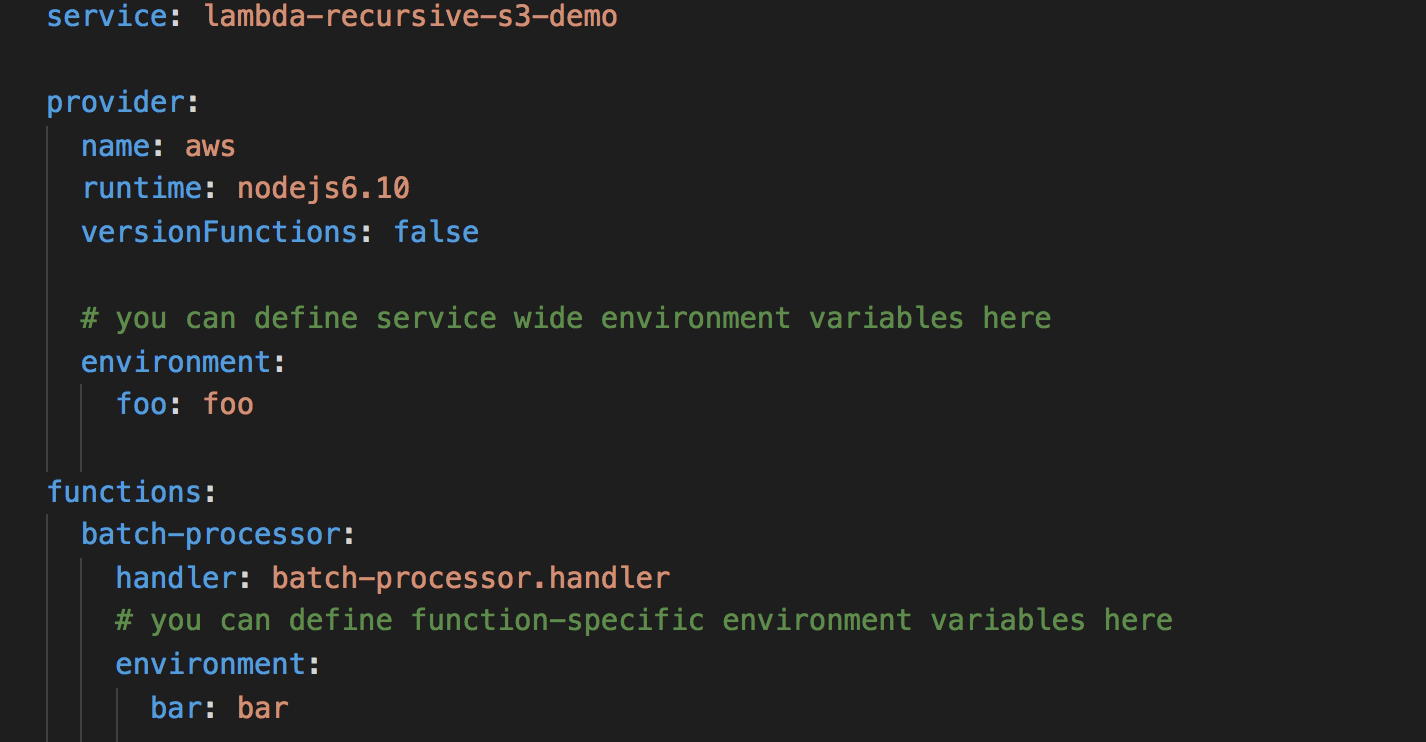1426x742 pixels.
Task: Click the functions key
Action: click(x=124, y=491)
